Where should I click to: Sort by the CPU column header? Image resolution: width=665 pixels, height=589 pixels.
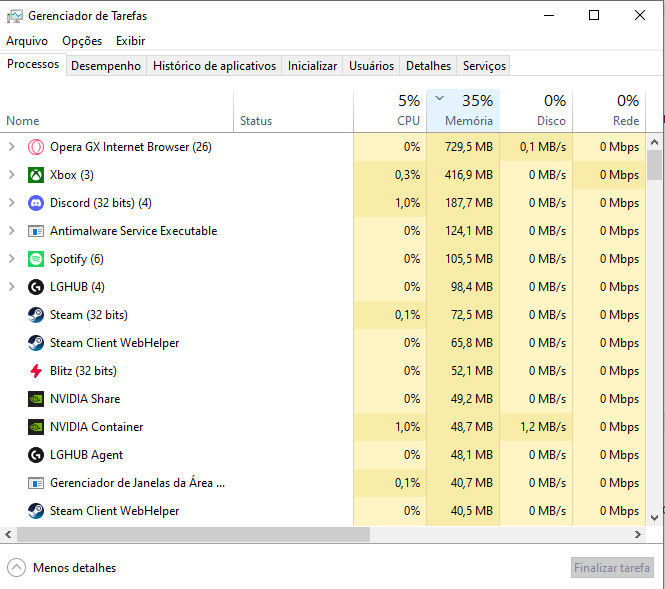click(390, 112)
